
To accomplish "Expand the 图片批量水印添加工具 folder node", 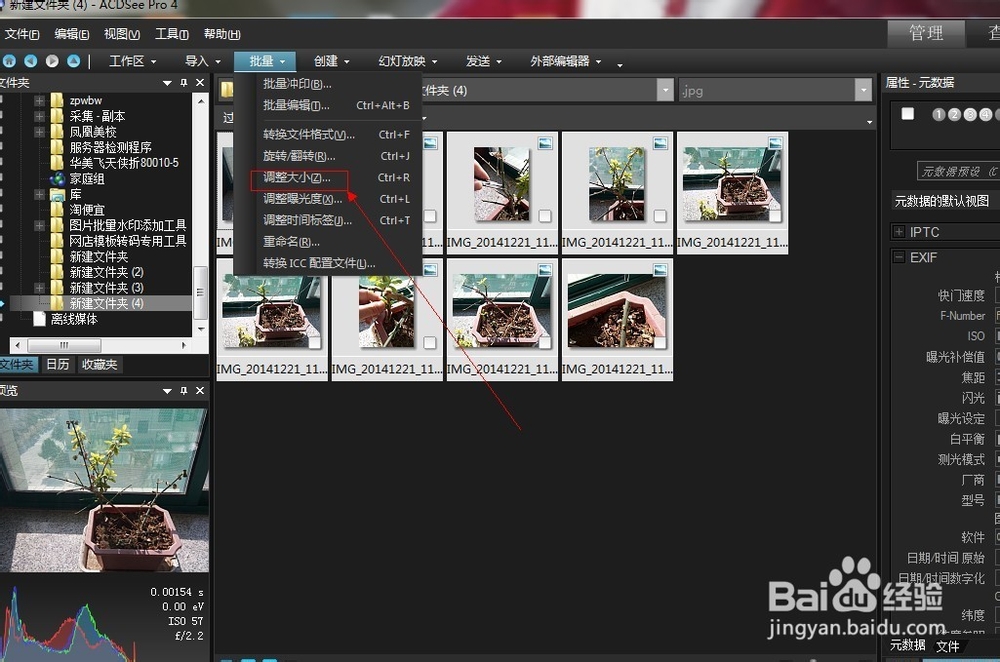I will pyautogui.click(x=39, y=226).
